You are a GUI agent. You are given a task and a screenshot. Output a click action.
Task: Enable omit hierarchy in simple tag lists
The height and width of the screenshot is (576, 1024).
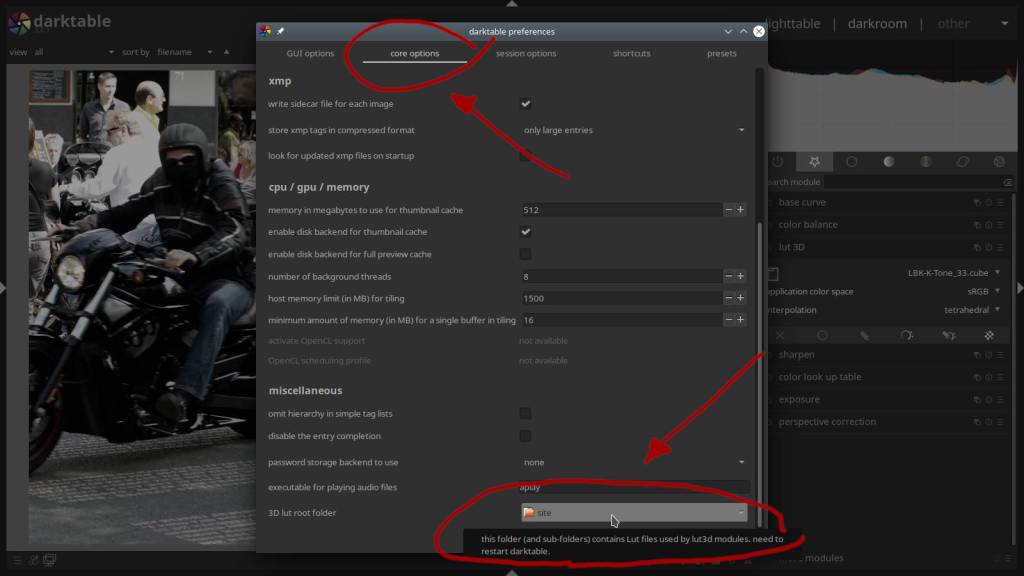tap(526, 413)
